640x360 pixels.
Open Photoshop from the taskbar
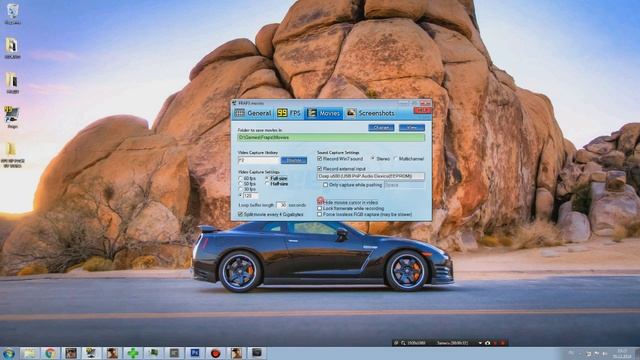[x=195, y=353]
